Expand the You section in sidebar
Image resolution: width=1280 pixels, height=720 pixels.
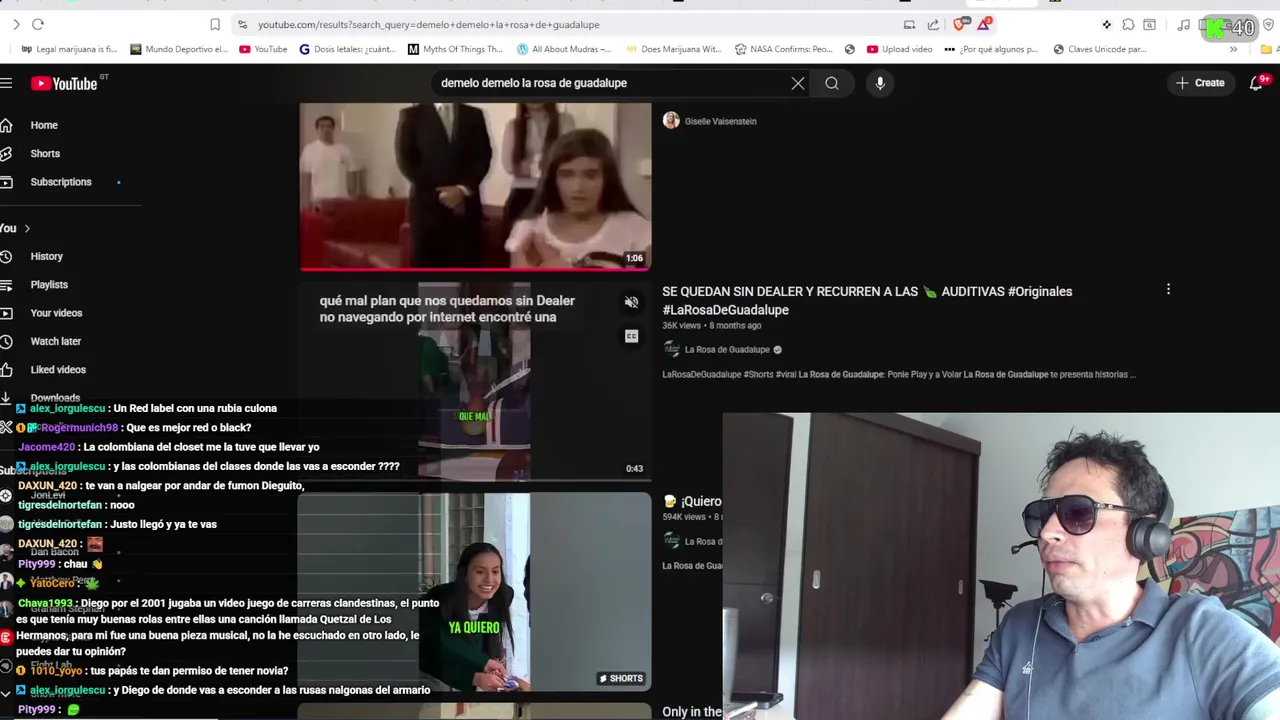[x=14, y=228]
